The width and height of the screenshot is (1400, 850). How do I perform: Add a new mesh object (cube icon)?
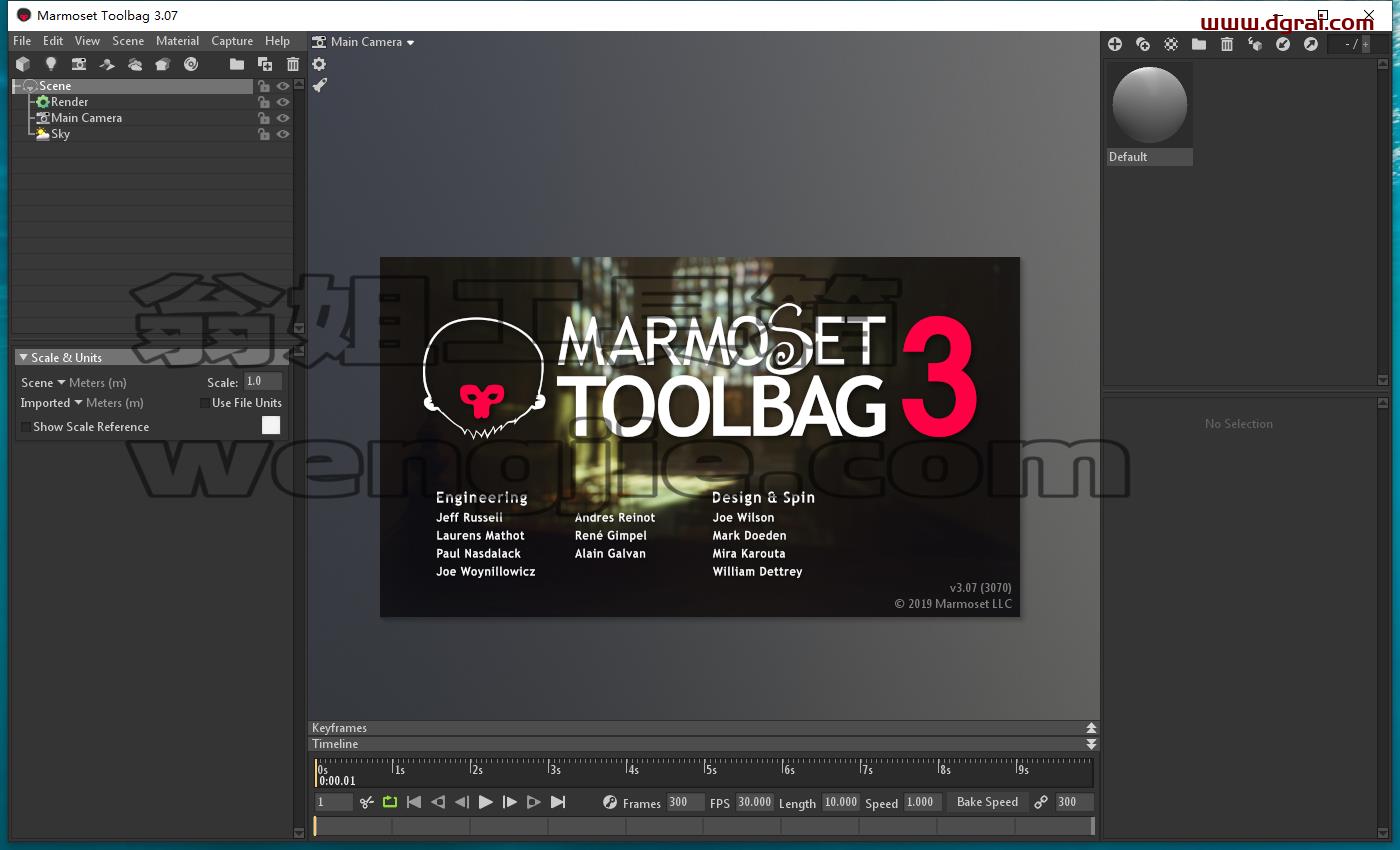pyautogui.click(x=23, y=64)
